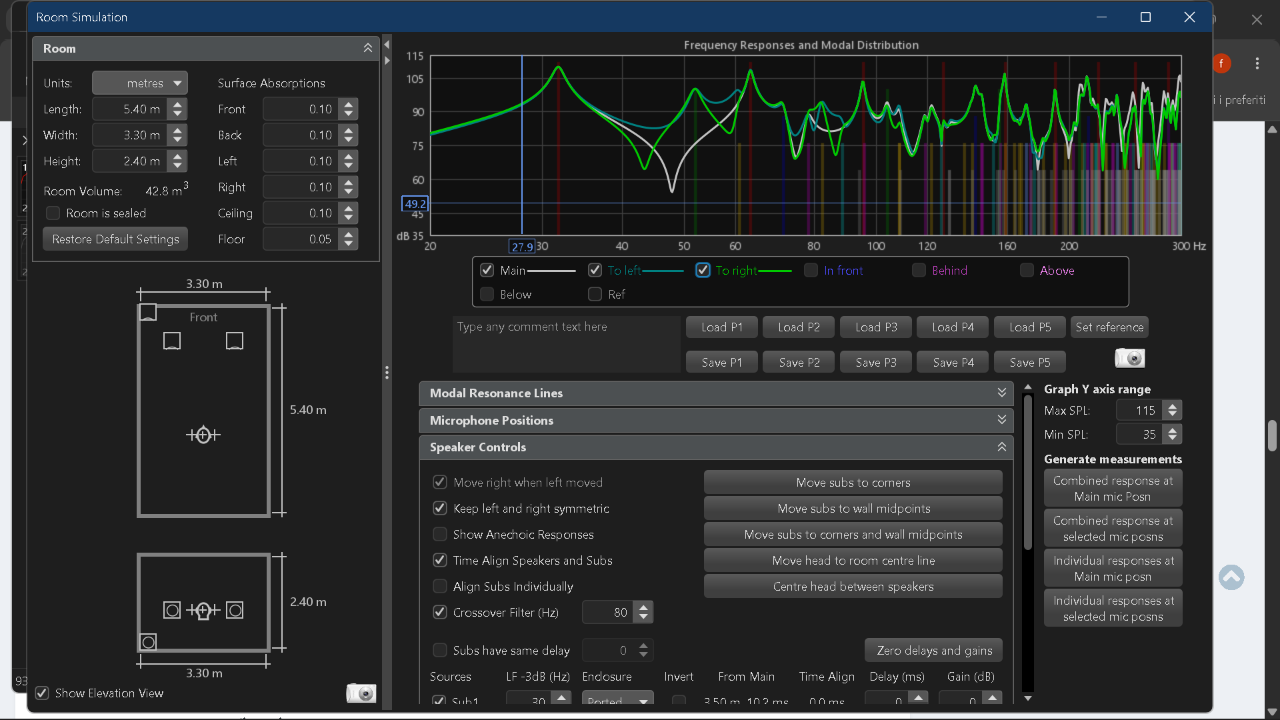
Task: Click the round scroll-up arrow icon
Action: 1232,577
